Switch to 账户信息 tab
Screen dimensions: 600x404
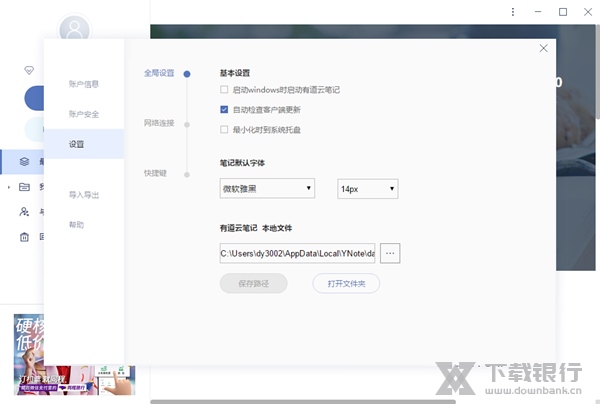pyautogui.click(x=84, y=84)
